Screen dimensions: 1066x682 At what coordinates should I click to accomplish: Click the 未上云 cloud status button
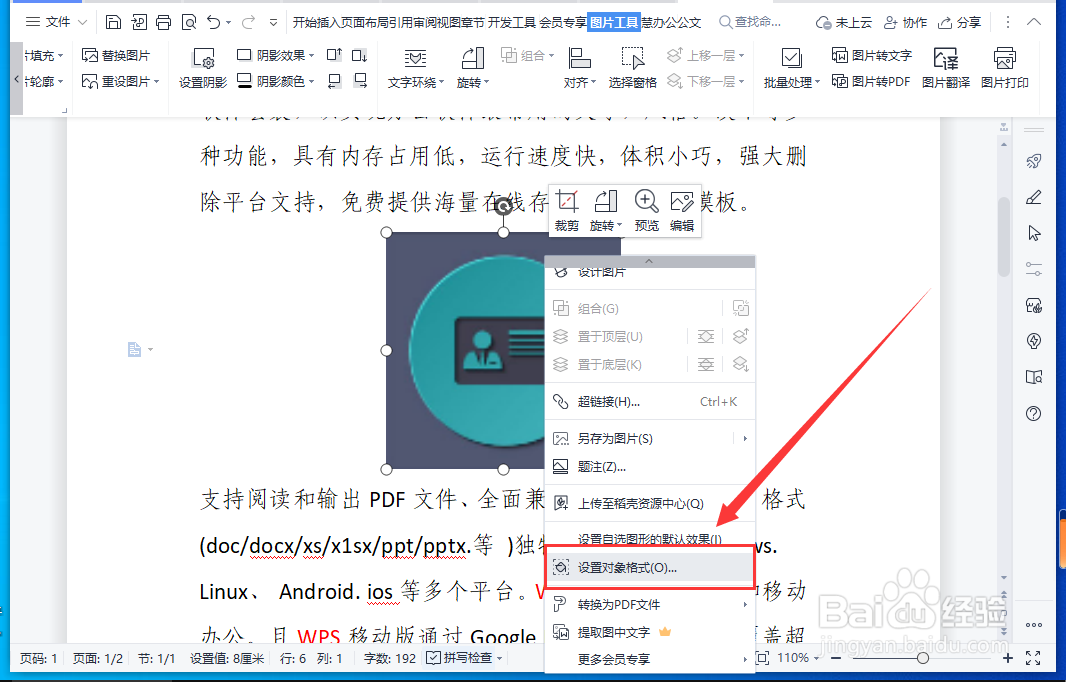pos(844,22)
